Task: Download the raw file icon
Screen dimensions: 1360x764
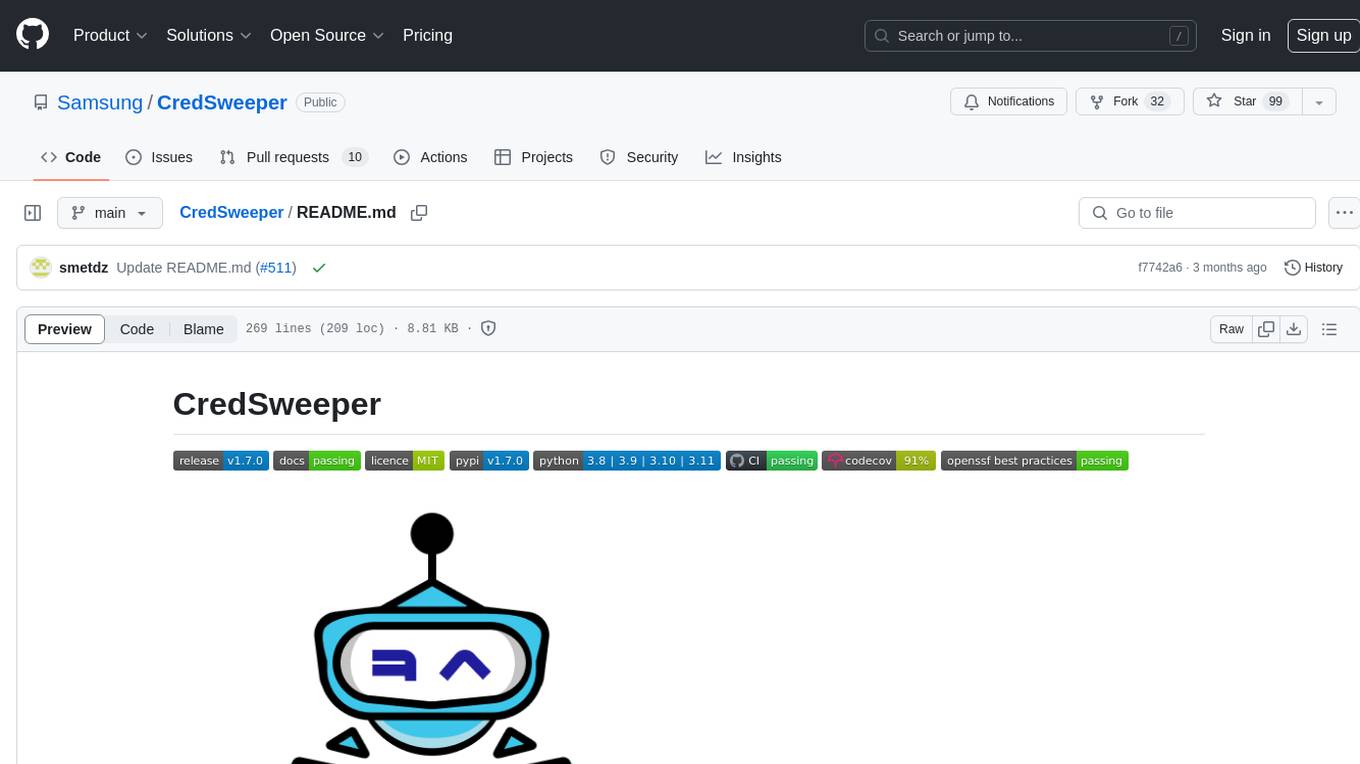Action: (x=1294, y=329)
